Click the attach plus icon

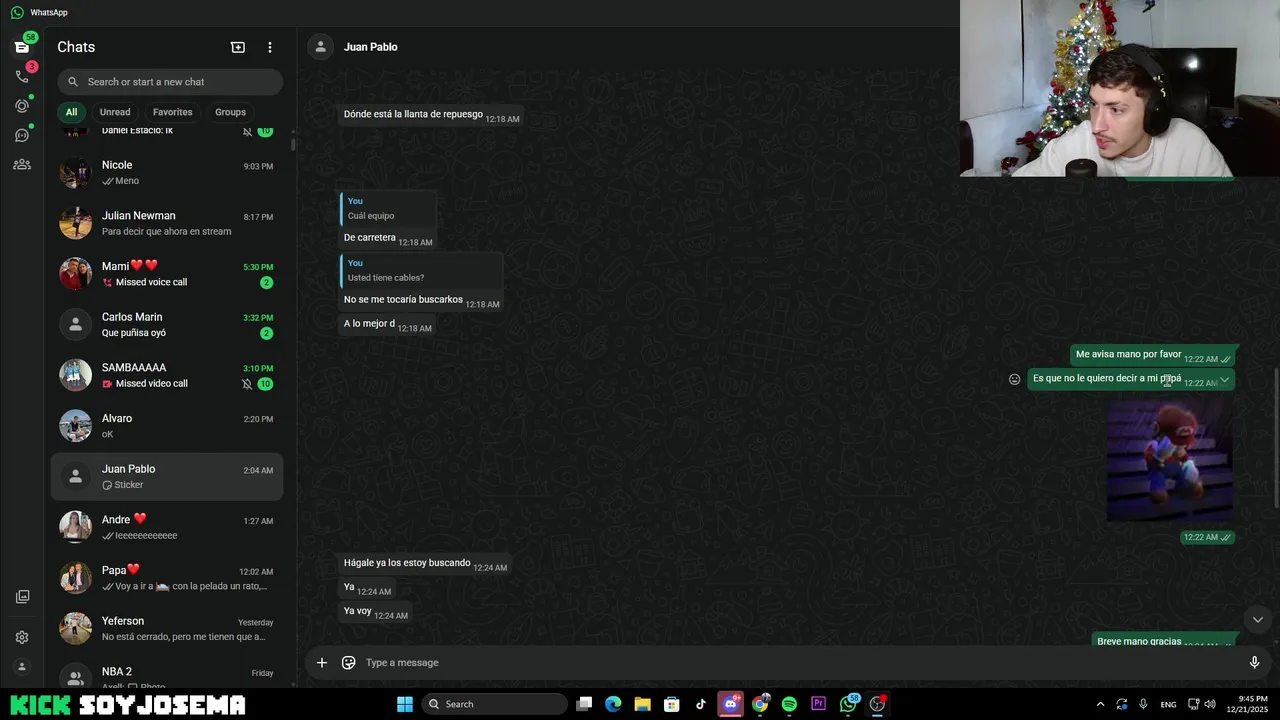click(321, 662)
